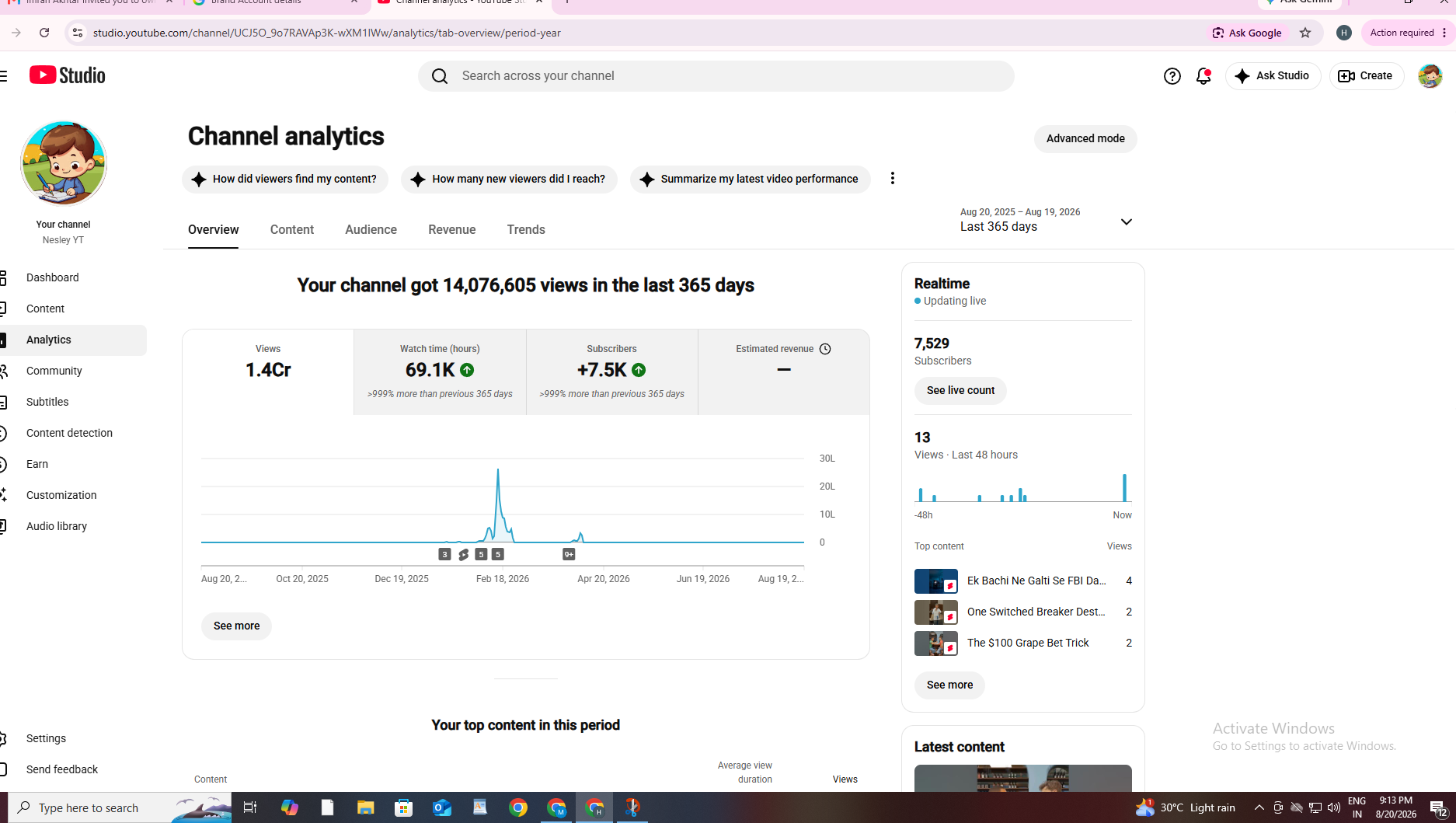This screenshot has height=823, width=1456.
Task: Click How many new viewers did I reach chip
Action: tap(509, 179)
